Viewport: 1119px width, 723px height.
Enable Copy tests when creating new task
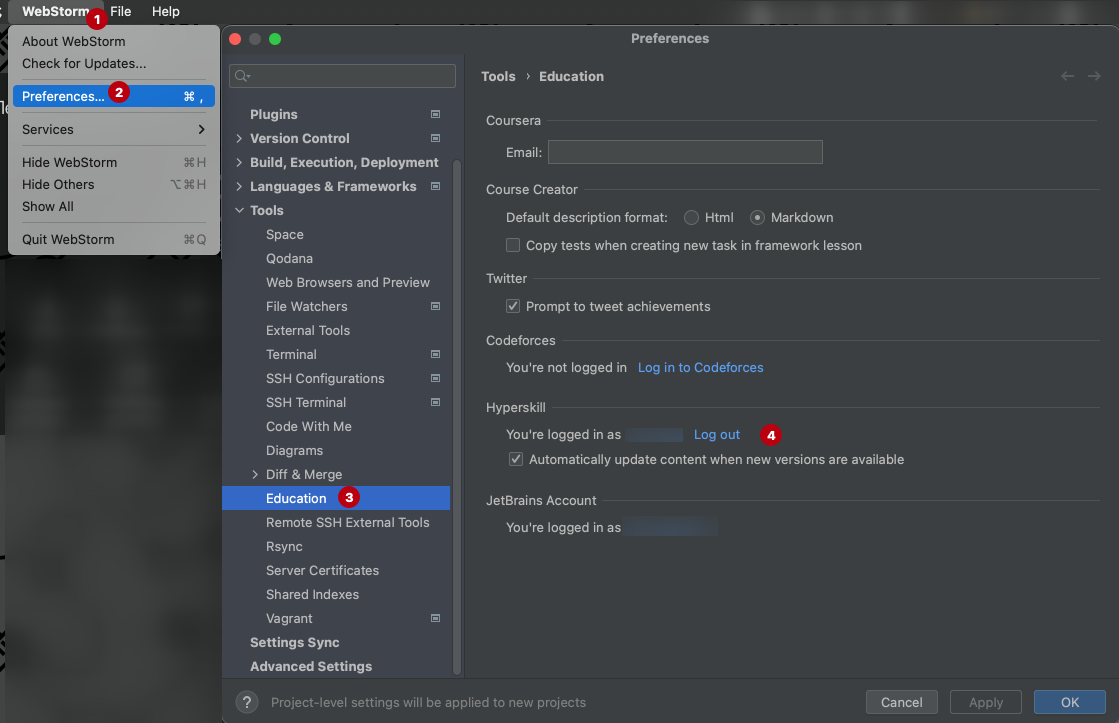[x=513, y=246]
